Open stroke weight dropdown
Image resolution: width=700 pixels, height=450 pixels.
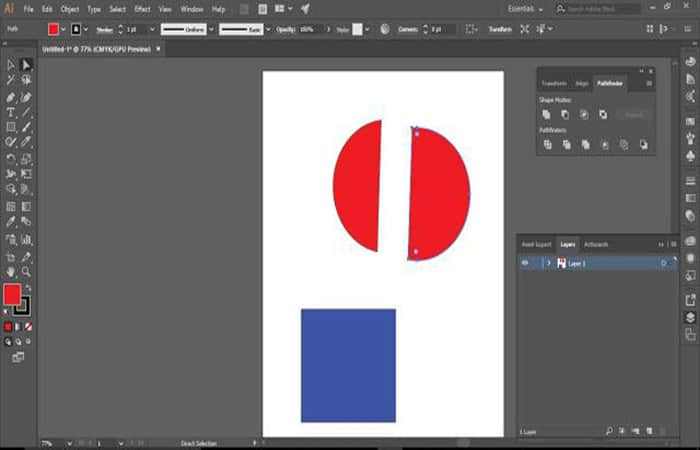[152, 29]
